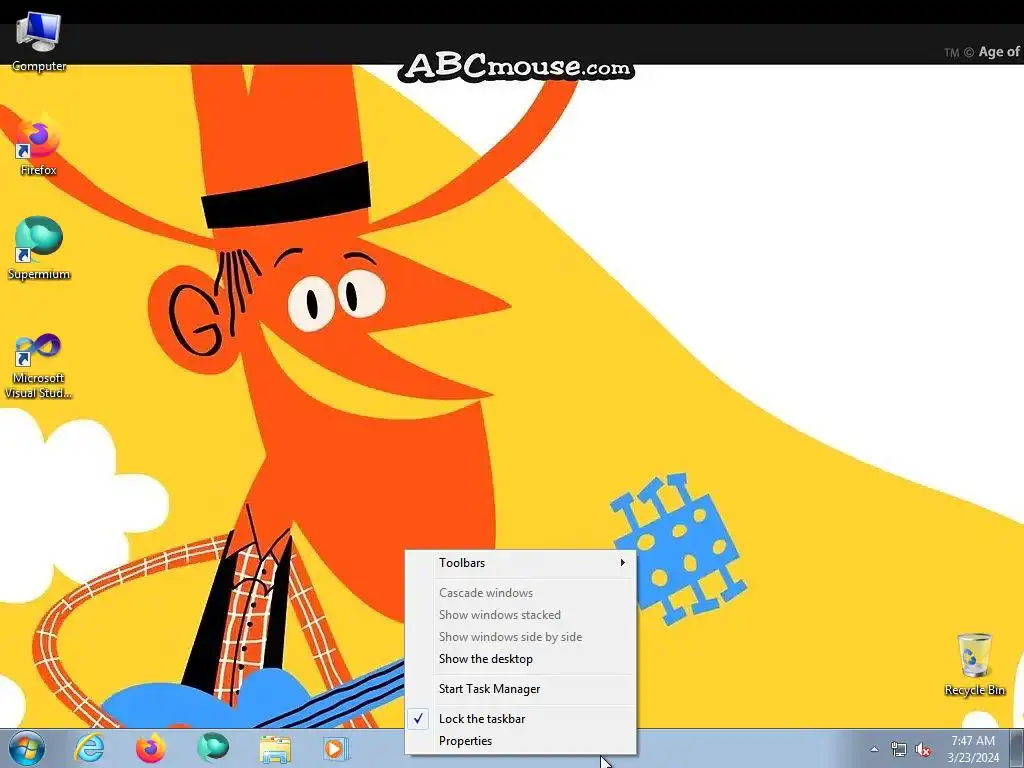This screenshot has height=768, width=1024.
Task: Open the Computer desktop icon
Action: 39,42
